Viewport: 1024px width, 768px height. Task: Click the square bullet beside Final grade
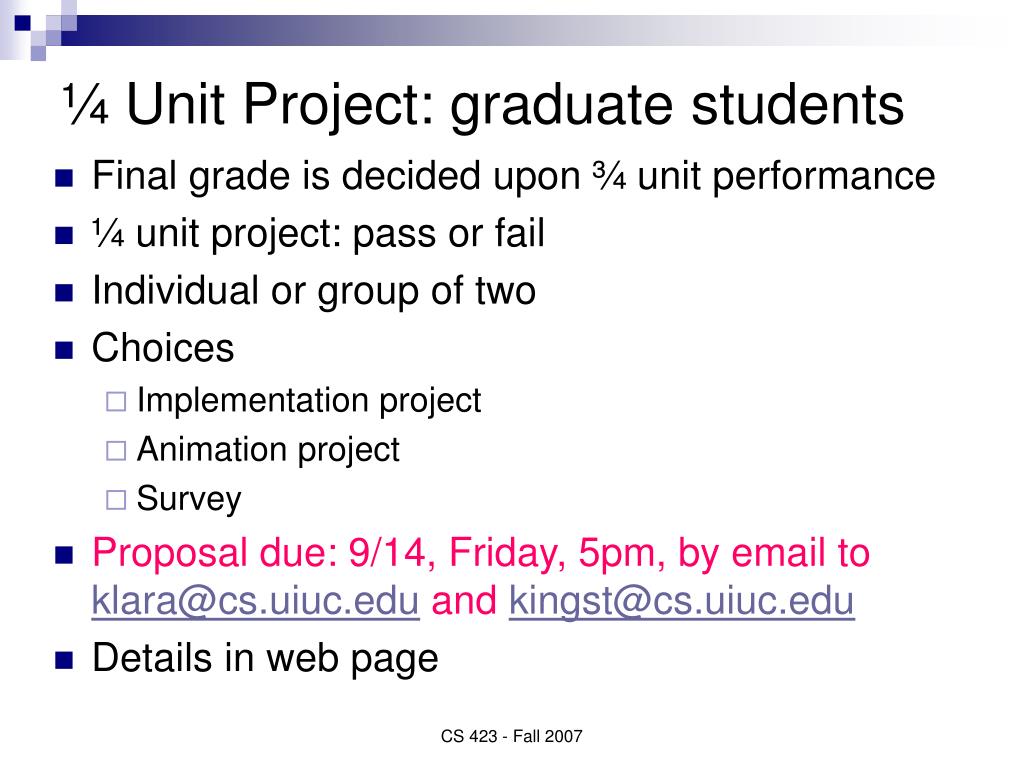(64, 178)
